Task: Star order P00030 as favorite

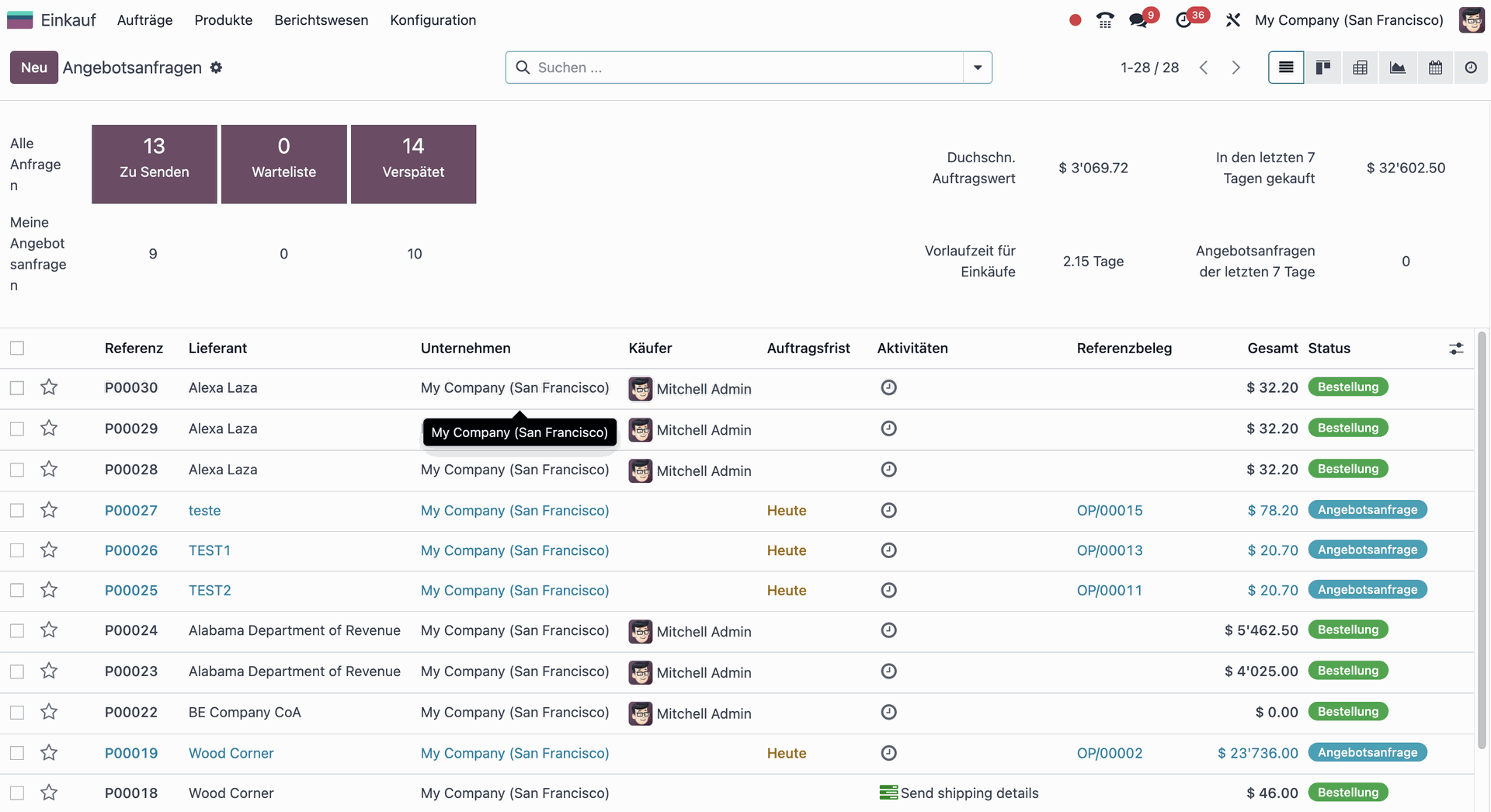Action: point(49,387)
